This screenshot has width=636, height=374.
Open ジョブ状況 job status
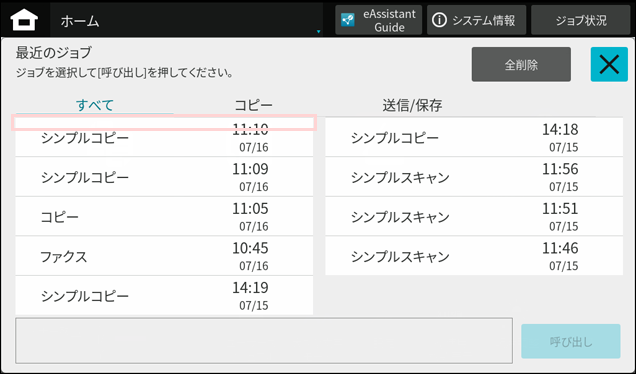[x=580, y=20]
